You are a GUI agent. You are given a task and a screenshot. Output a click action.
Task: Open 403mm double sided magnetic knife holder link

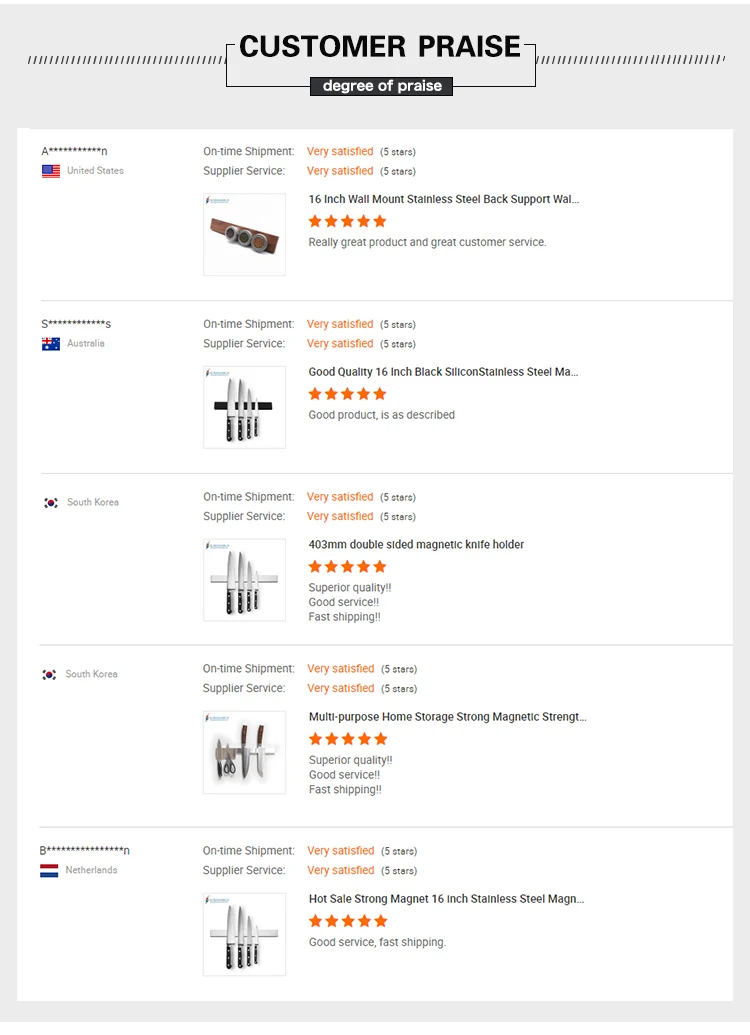pyautogui.click(x=416, y=545)
